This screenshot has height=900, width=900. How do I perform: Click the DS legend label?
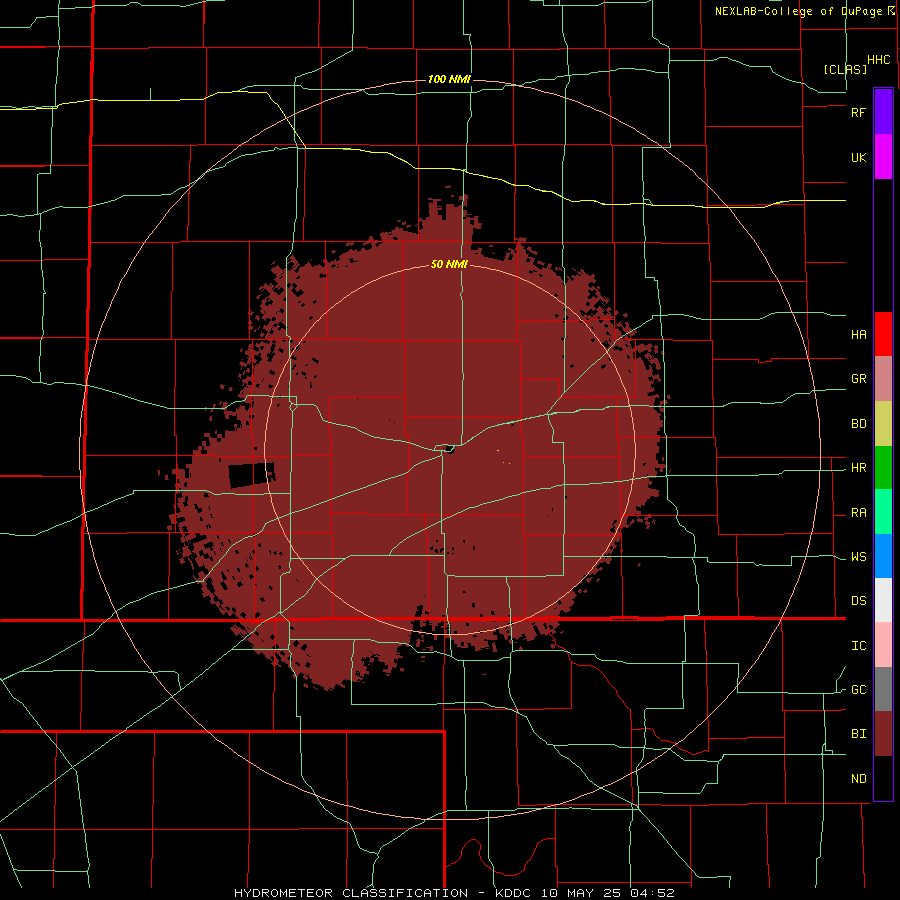point(858,601)
